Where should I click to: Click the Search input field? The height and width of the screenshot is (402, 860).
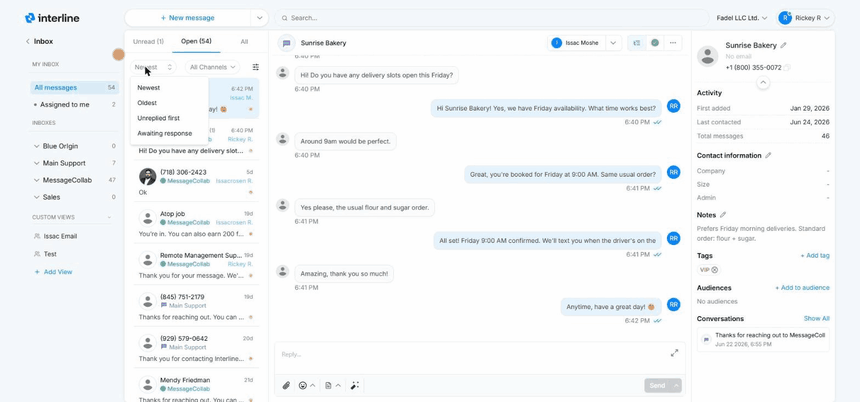[491, 18]
